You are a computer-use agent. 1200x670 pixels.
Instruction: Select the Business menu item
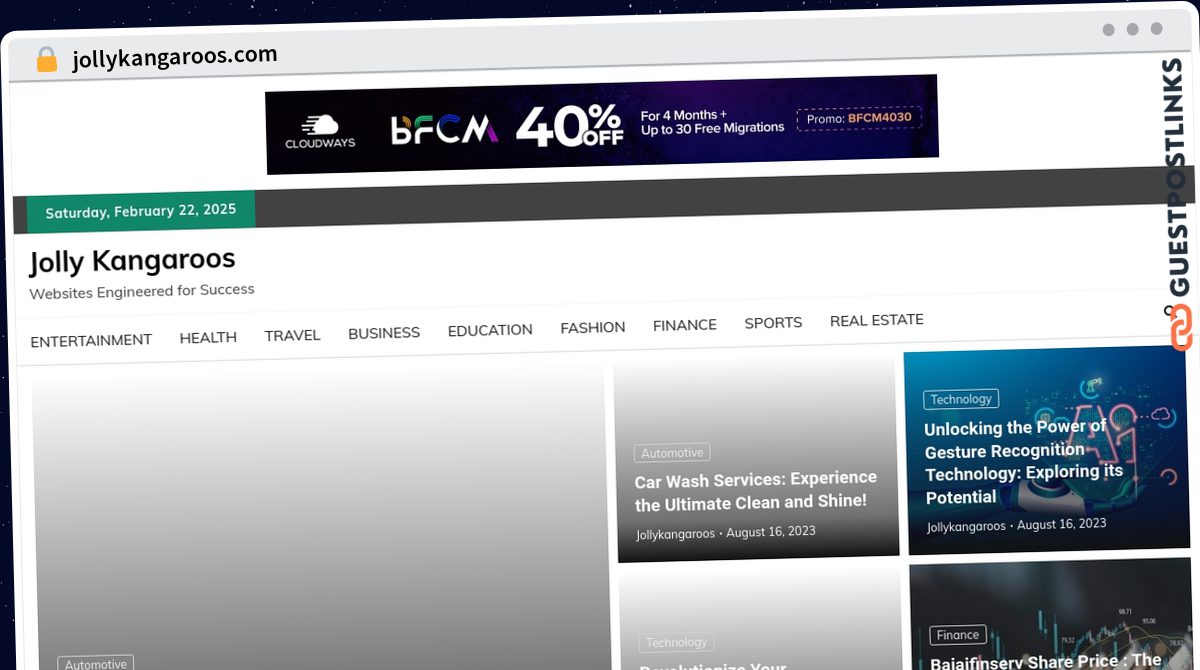click(x=384, y=332)
